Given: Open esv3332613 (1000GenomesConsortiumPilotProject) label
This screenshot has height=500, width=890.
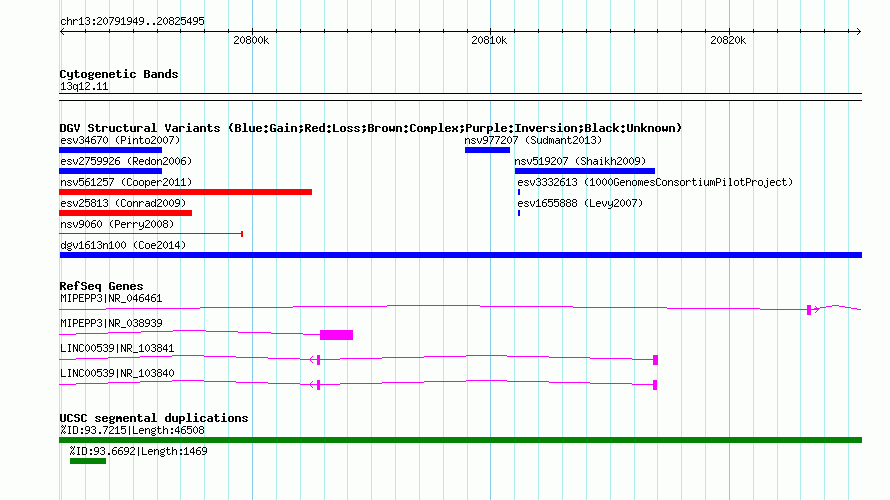Looking at the screenshot, I should (x=655, y=182).
